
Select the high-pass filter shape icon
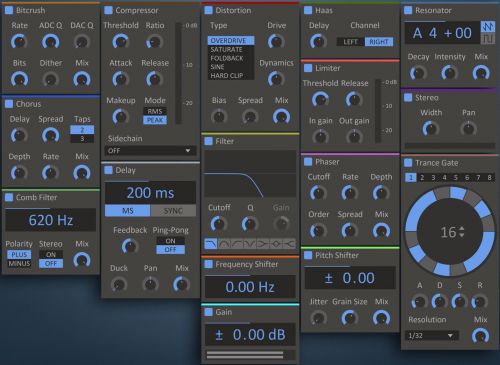(x=237, y=244)
